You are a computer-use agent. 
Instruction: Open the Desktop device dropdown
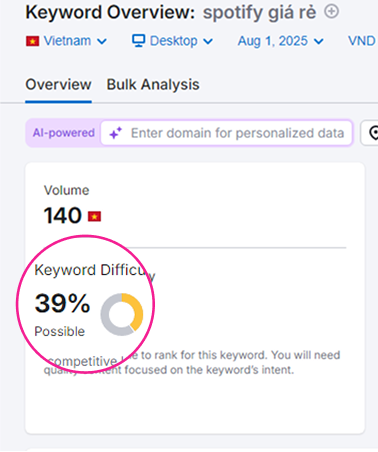172,41
